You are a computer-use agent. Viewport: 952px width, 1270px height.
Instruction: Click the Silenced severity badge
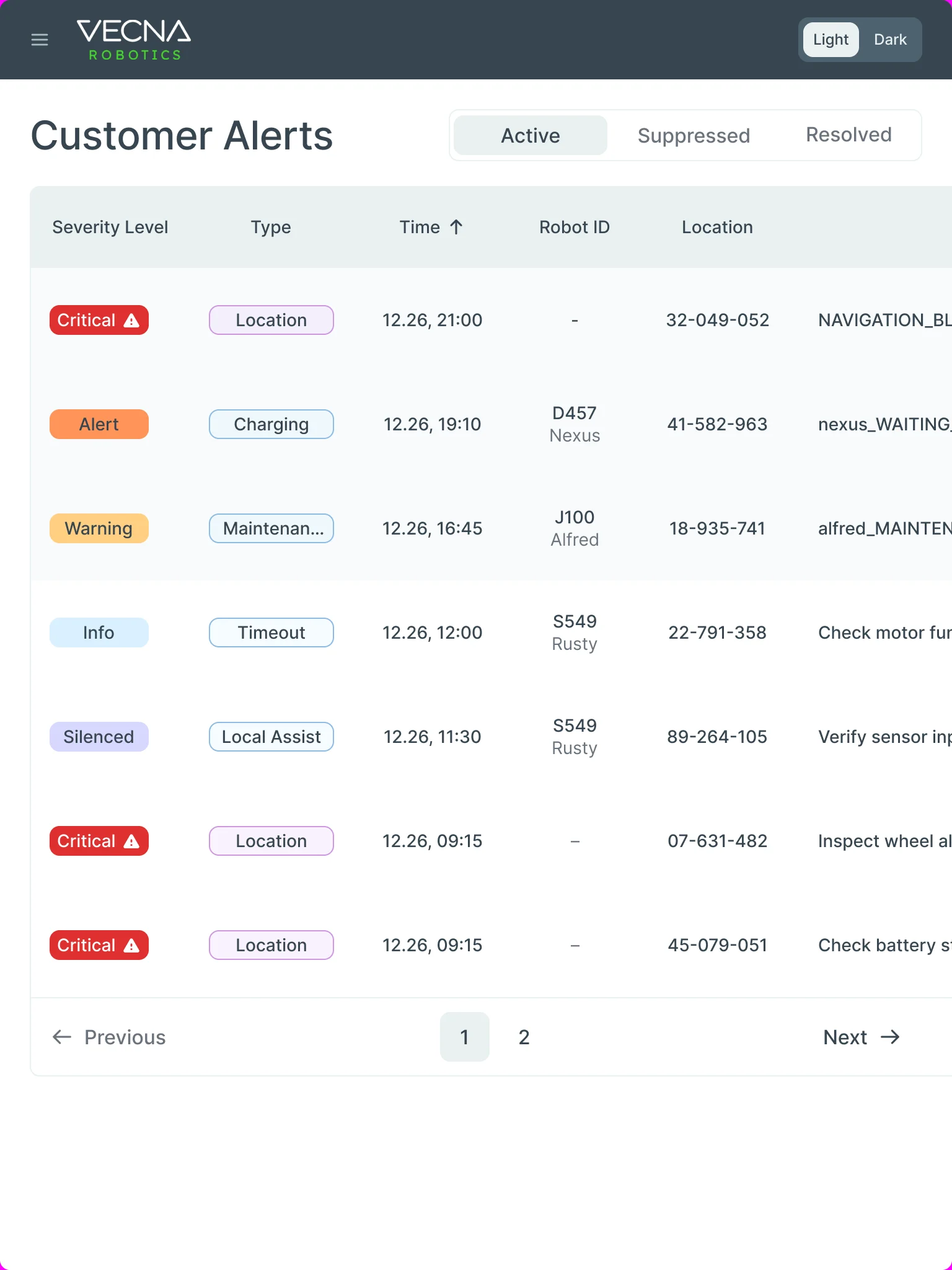99,737
